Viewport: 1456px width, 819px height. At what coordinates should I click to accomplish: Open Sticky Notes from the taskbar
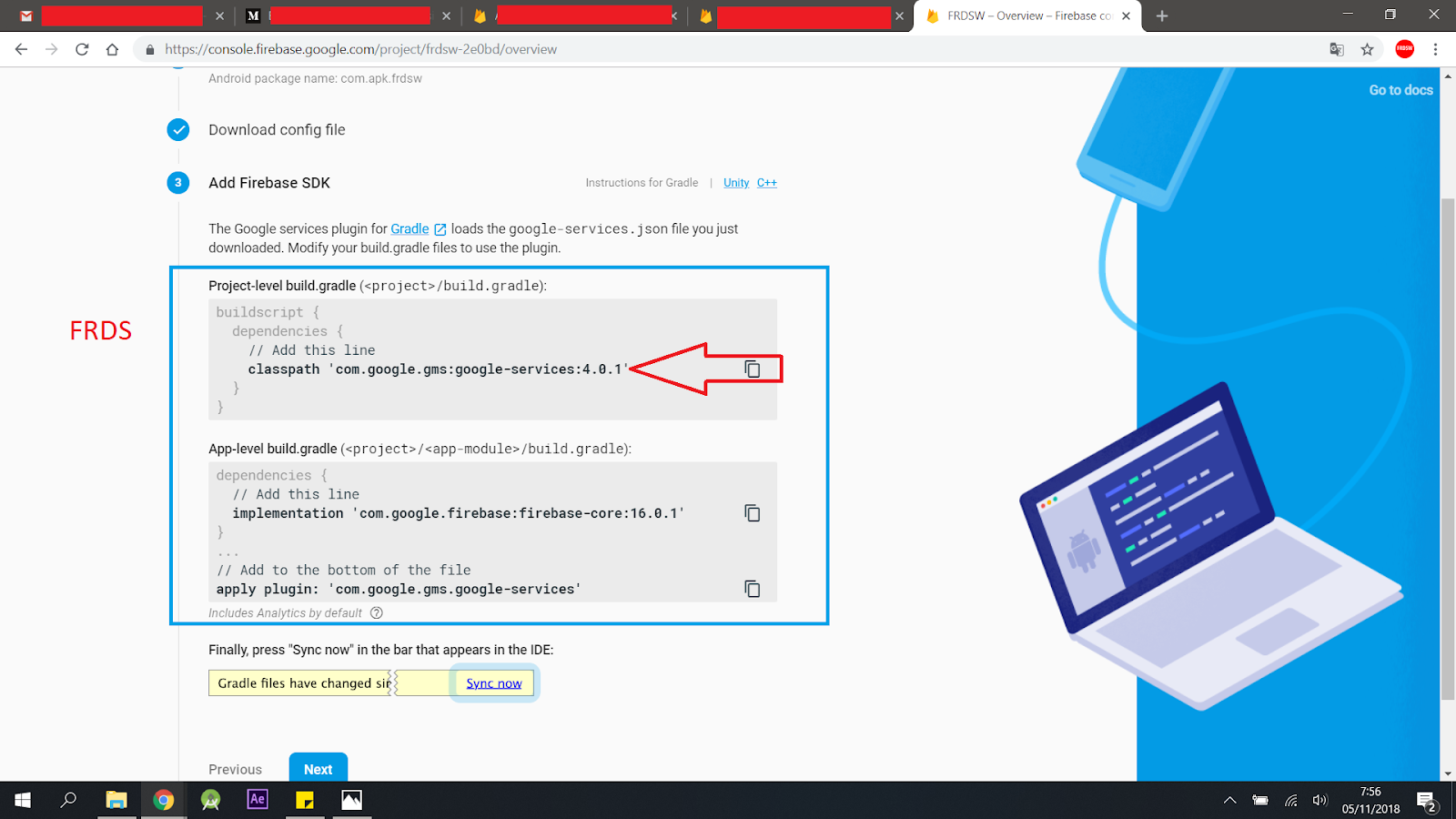305,800
